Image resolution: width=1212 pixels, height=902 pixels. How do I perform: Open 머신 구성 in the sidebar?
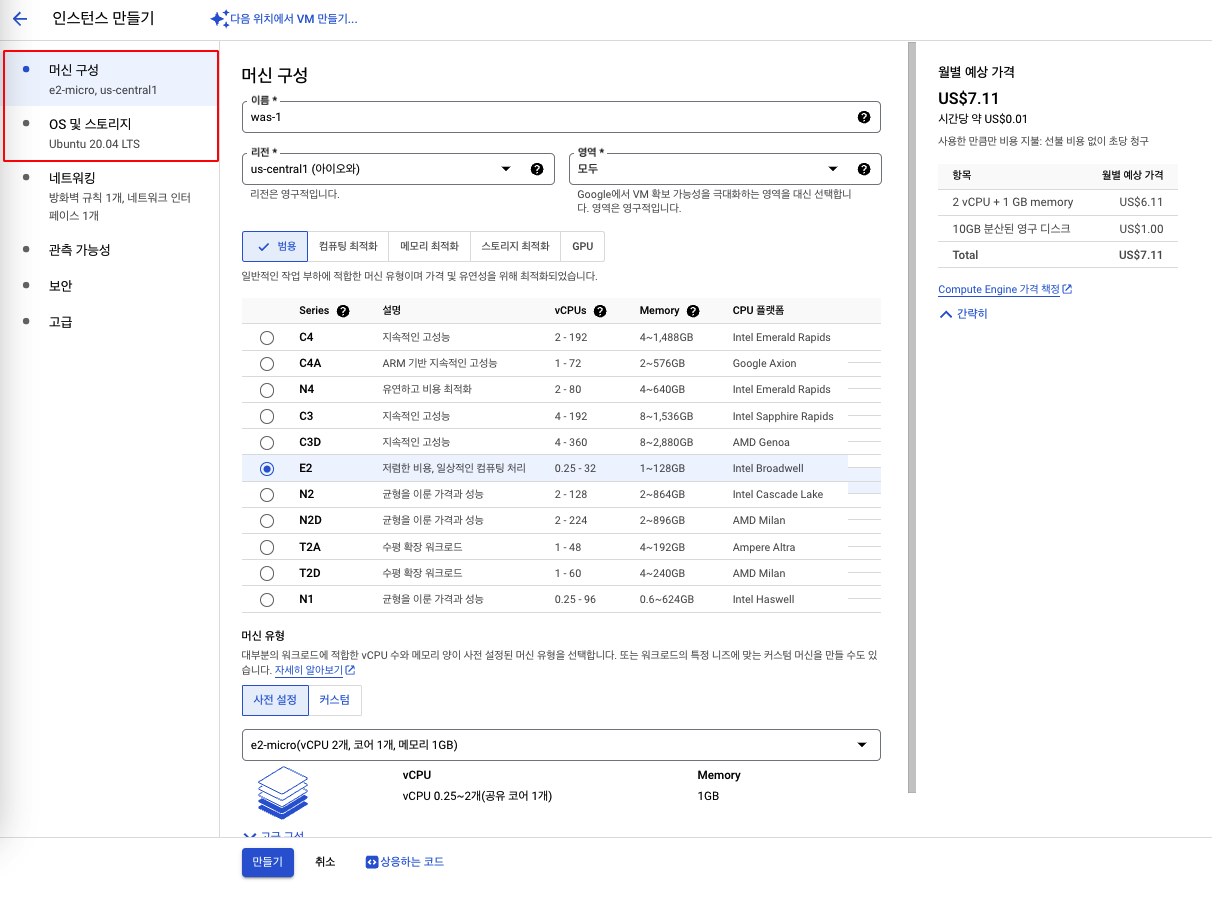[x=110, y=79]
